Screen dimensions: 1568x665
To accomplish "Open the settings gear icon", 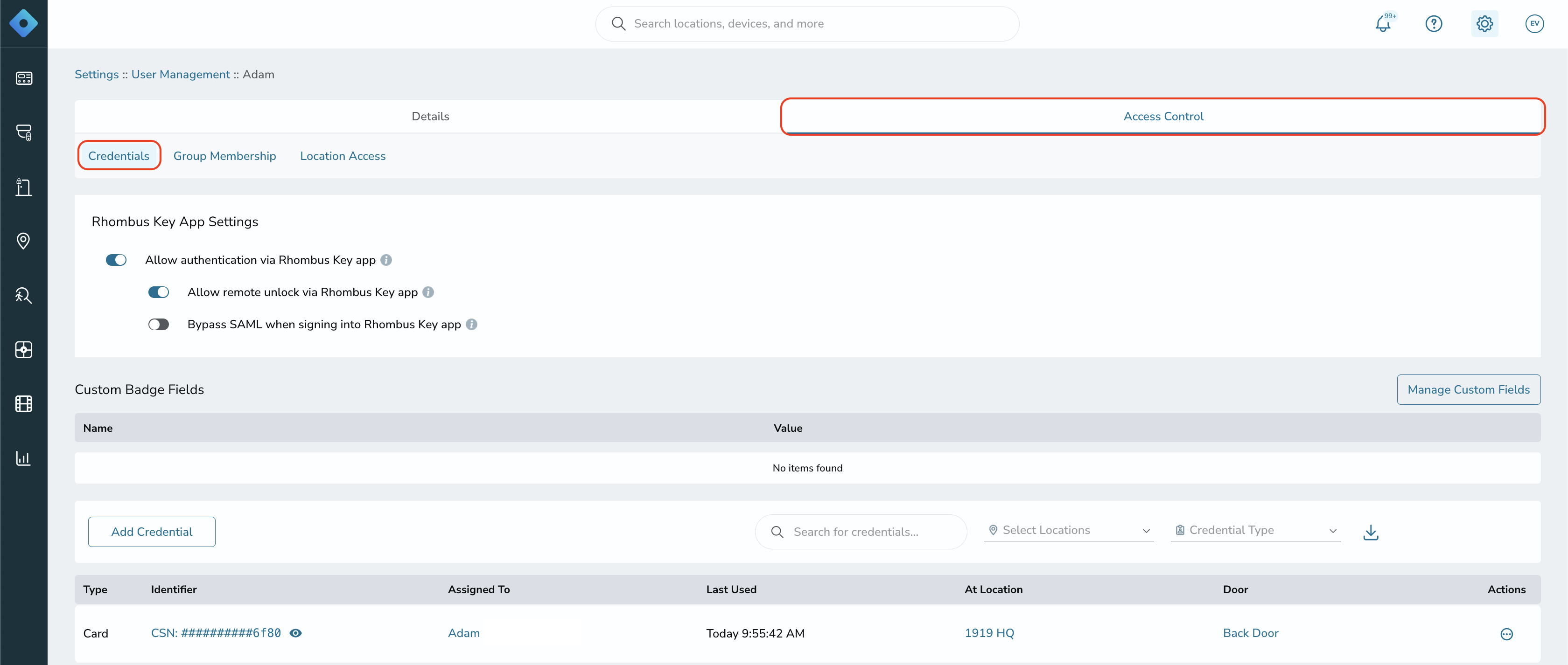I will [x=1484, y=24].
